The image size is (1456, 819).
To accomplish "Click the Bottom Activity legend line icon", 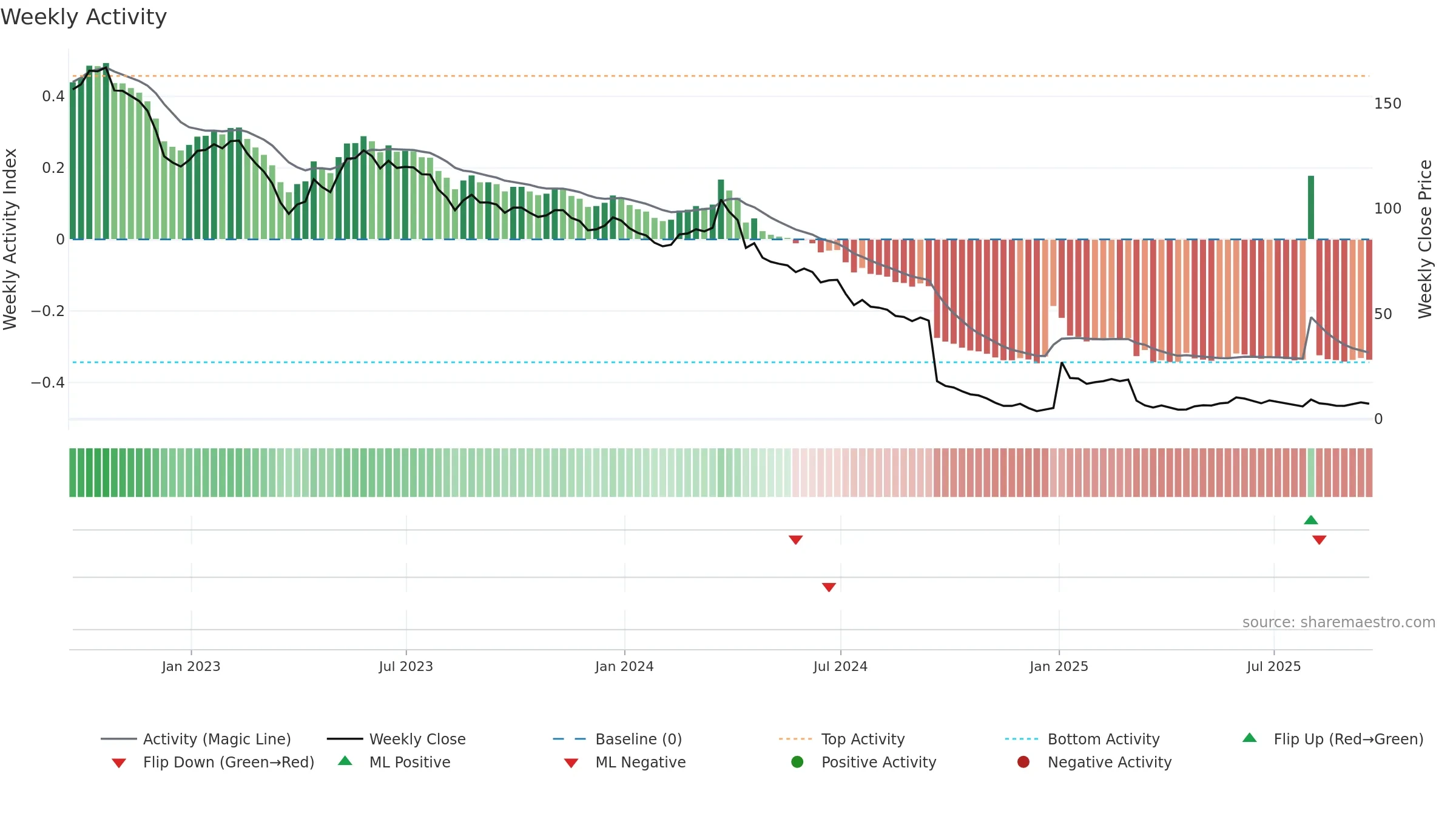I will click(1022, 739).
